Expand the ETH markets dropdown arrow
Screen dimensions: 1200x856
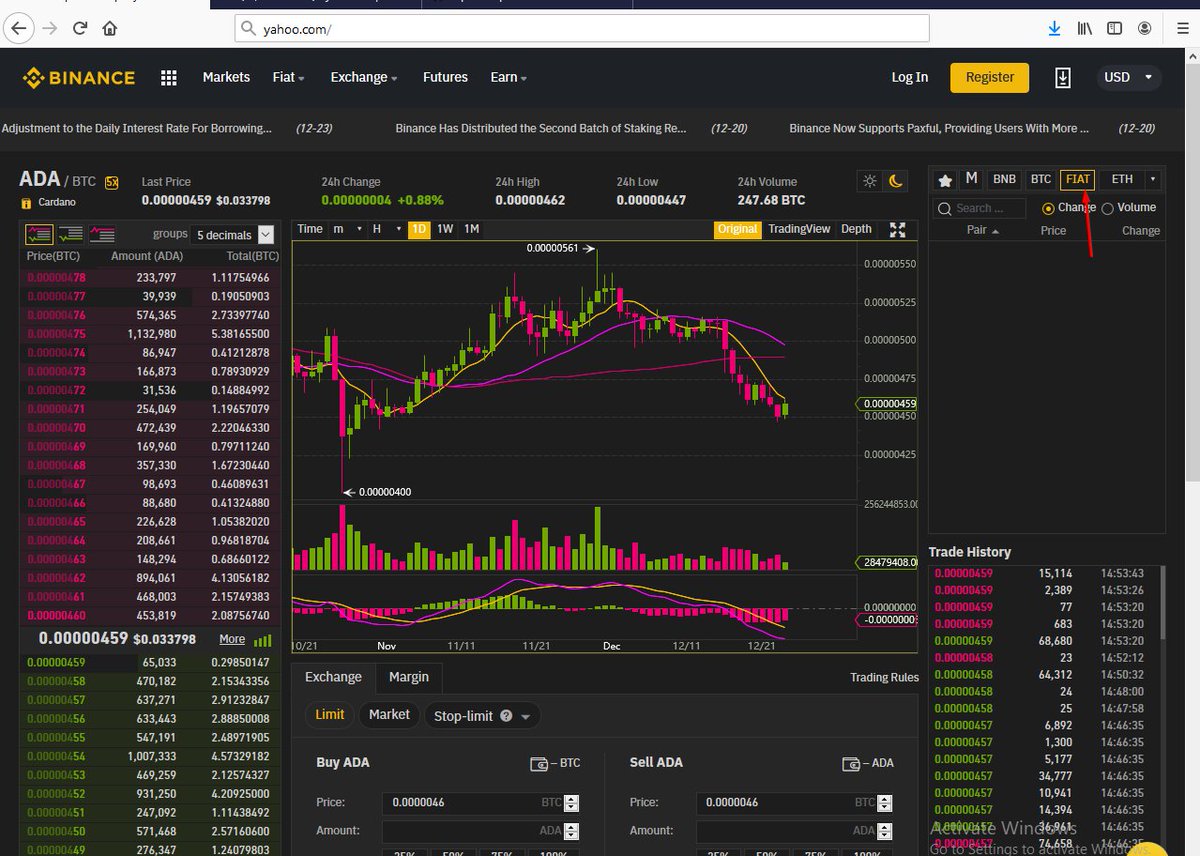coord(1153,180)
